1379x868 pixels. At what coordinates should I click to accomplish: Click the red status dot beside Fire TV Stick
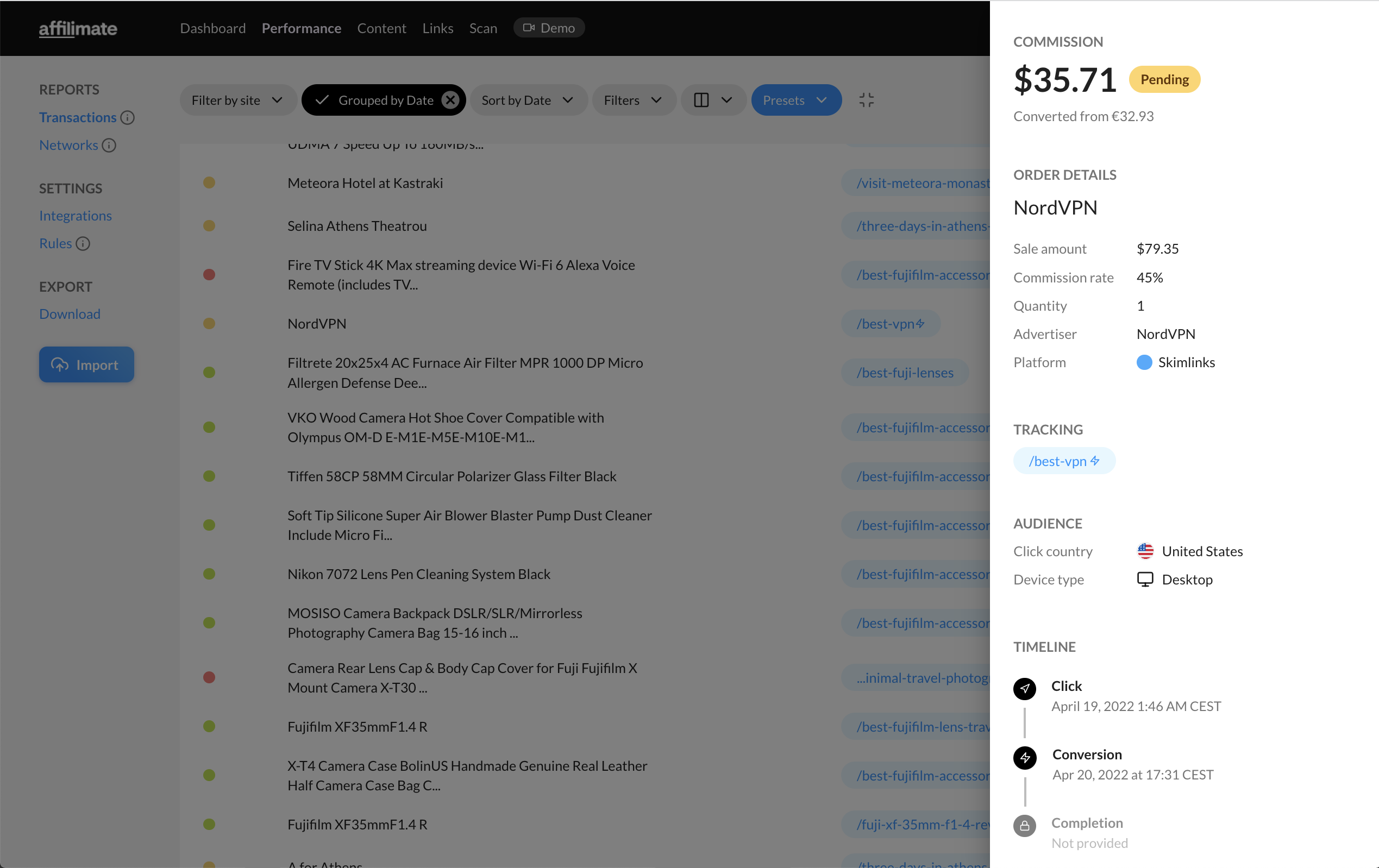click(x=210, y=274)
